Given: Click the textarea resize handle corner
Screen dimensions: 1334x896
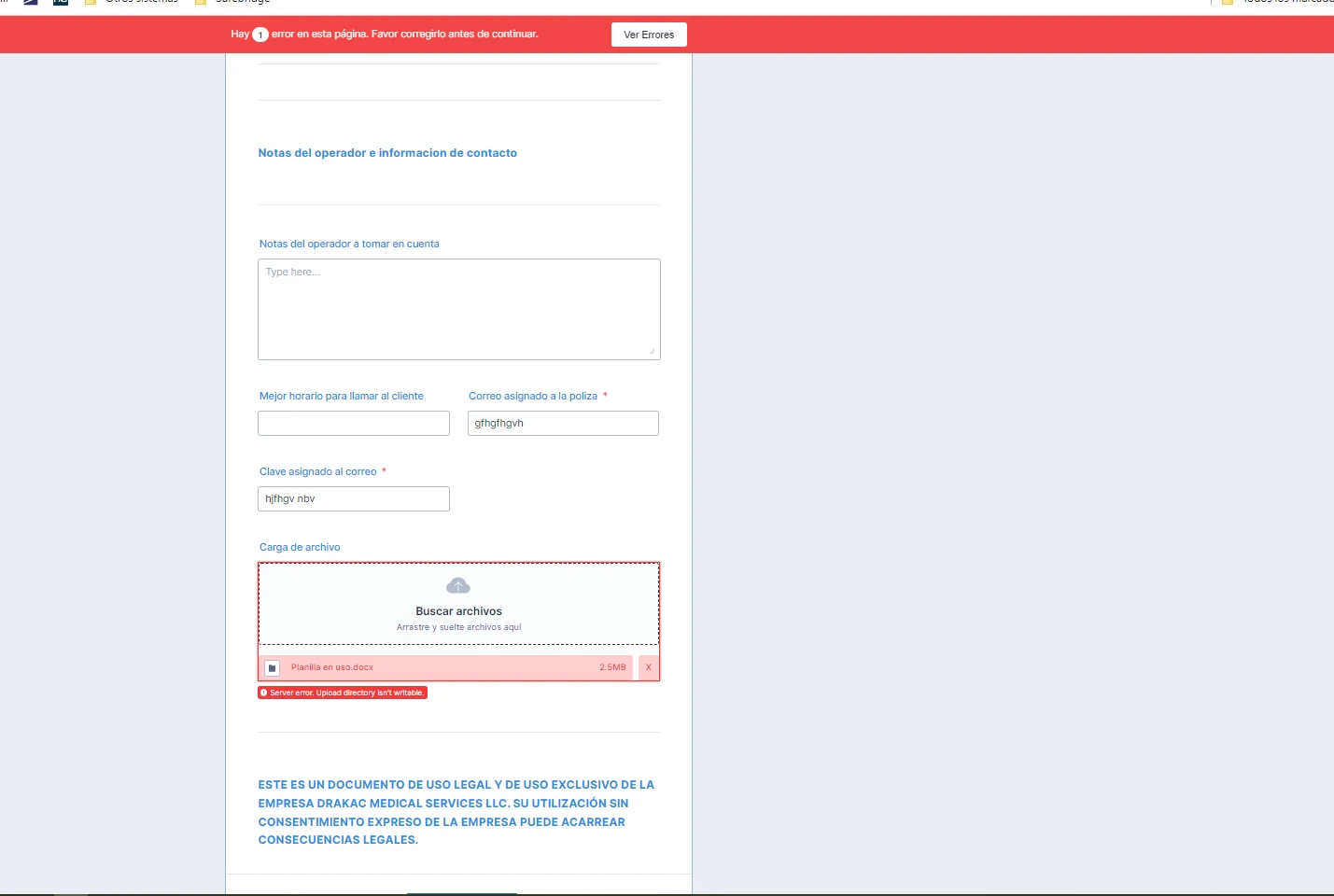Looking at the screenshot, I should [654, 353].
